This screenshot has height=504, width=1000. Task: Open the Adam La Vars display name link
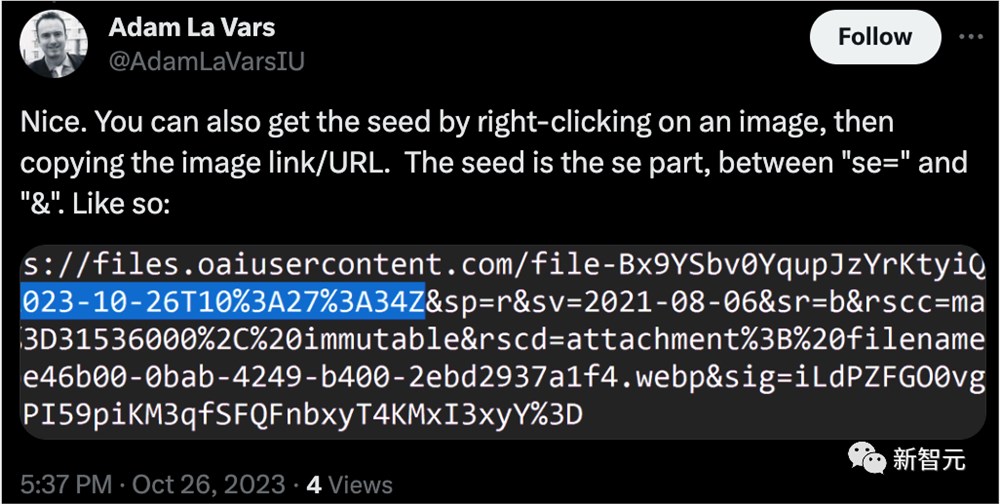(192, 27)
